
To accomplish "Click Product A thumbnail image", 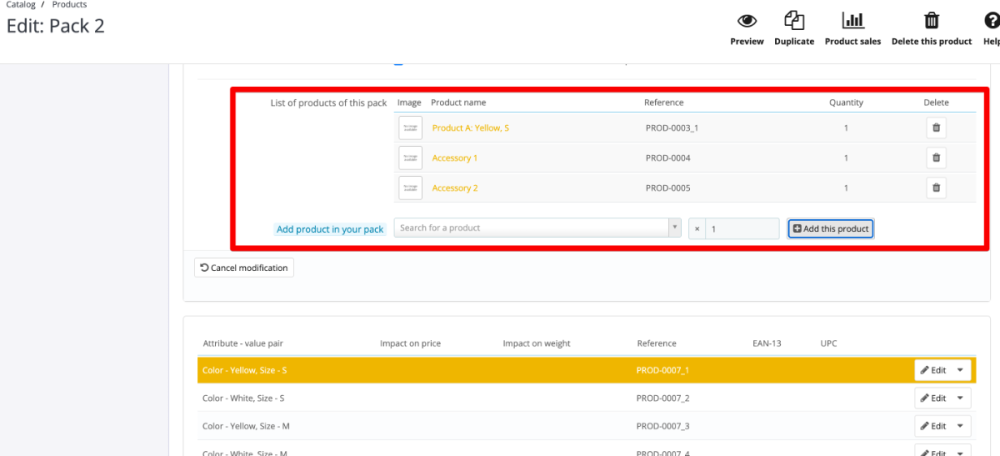I will tap(410, 128).
